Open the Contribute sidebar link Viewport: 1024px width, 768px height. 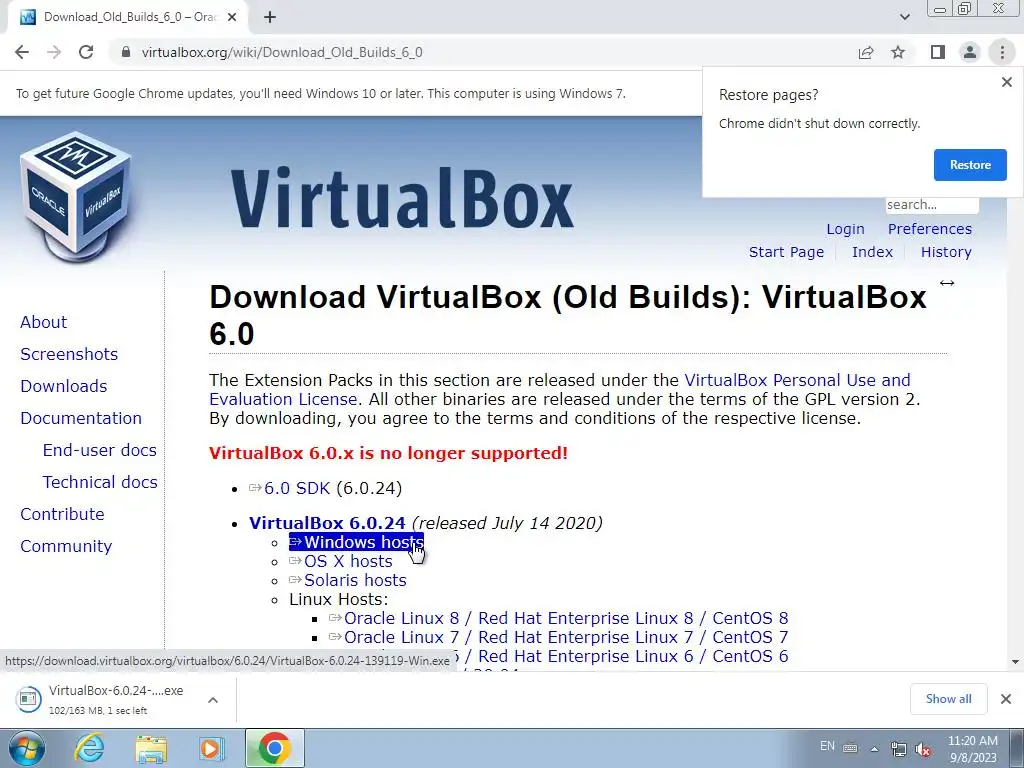tap(62, 514)
